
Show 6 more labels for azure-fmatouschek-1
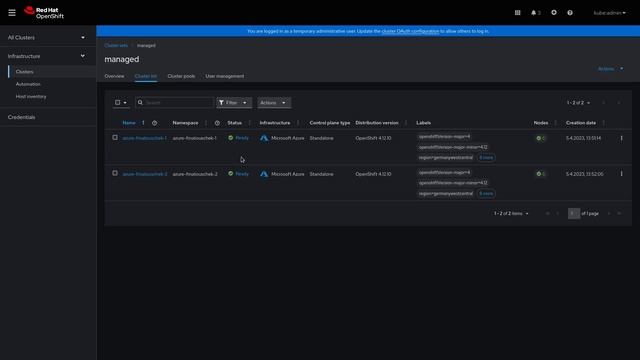[486, 158]
